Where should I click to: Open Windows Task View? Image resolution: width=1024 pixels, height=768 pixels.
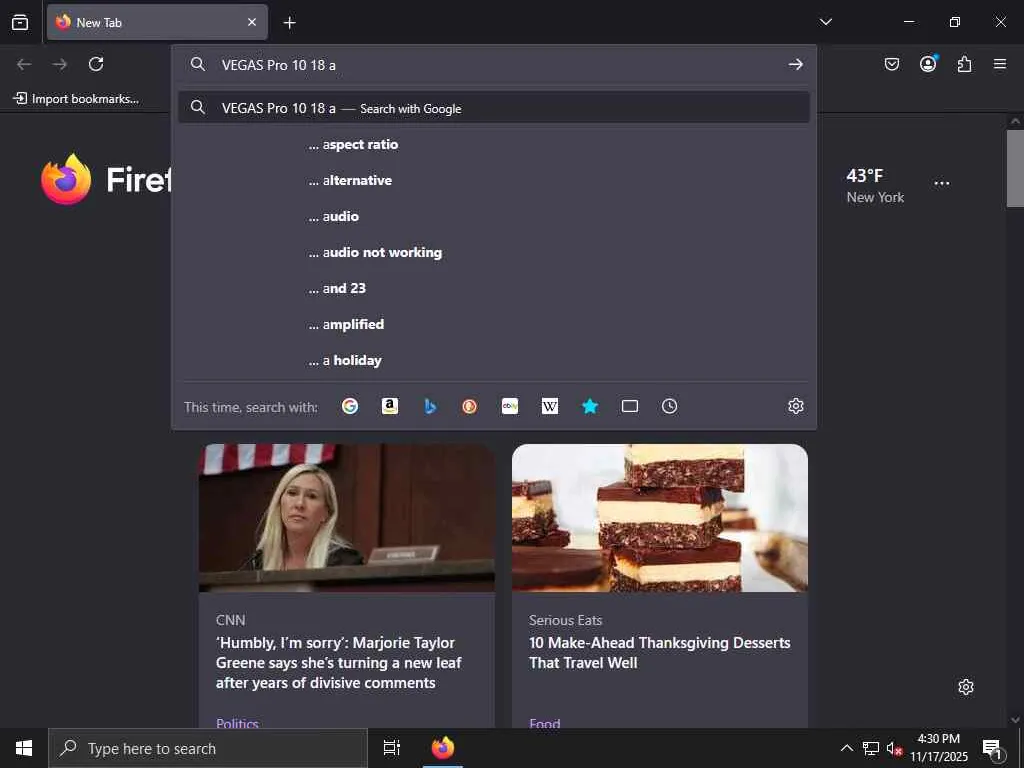(392, 748)
